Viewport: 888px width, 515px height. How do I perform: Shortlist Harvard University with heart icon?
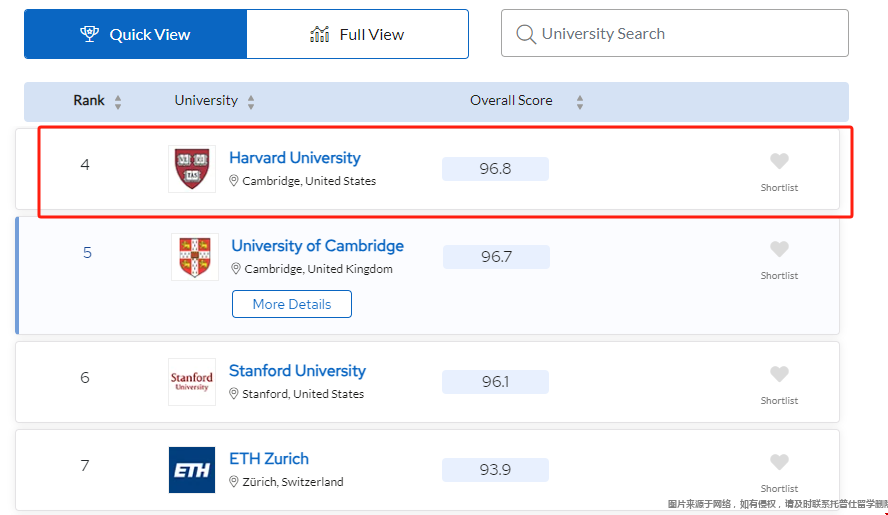(779, 161)
